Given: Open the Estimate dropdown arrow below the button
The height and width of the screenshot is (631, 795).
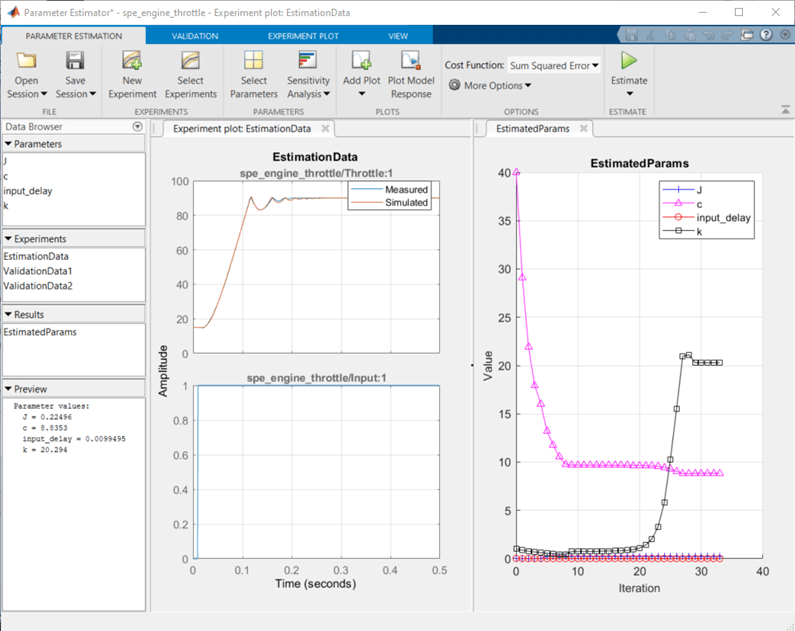Looking at the screenshot, I should pyautogui.click(x=629, y=94).
